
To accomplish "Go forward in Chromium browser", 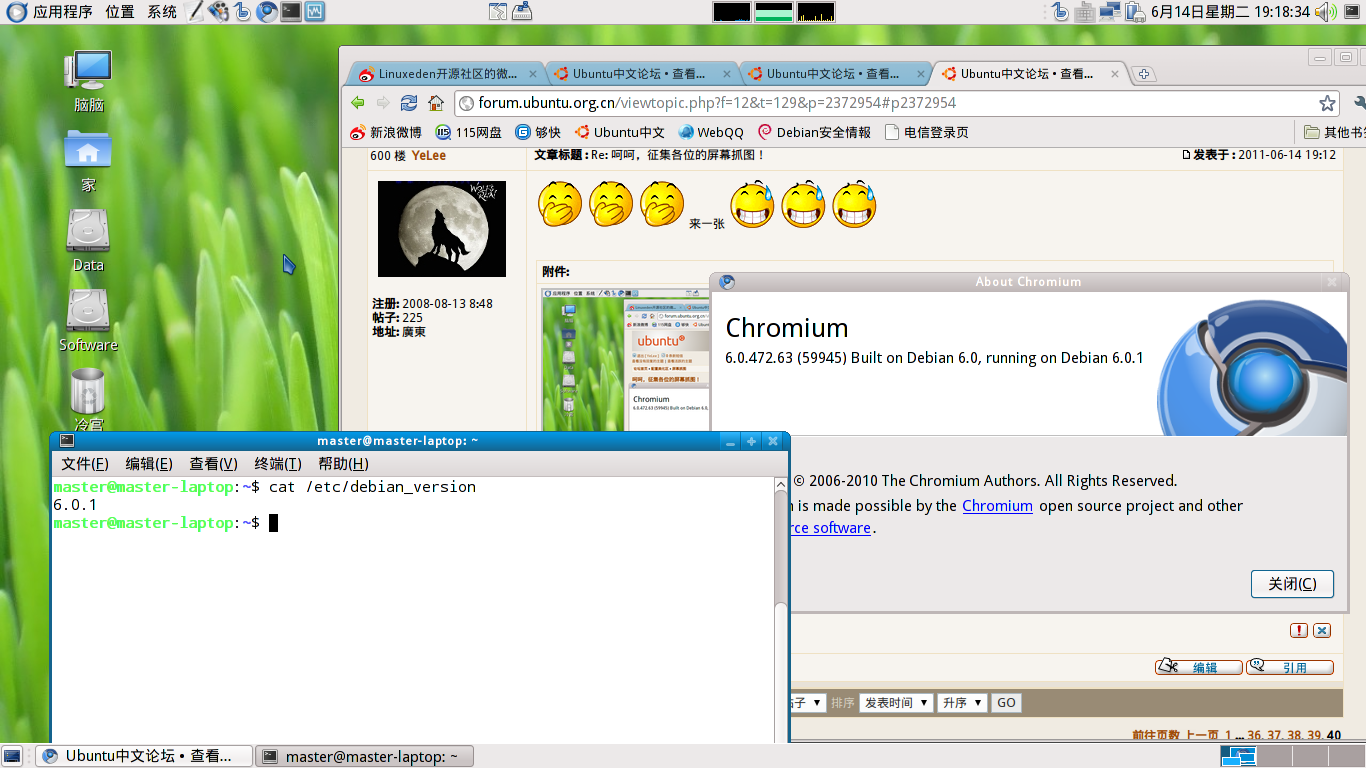I will [383, 103].
